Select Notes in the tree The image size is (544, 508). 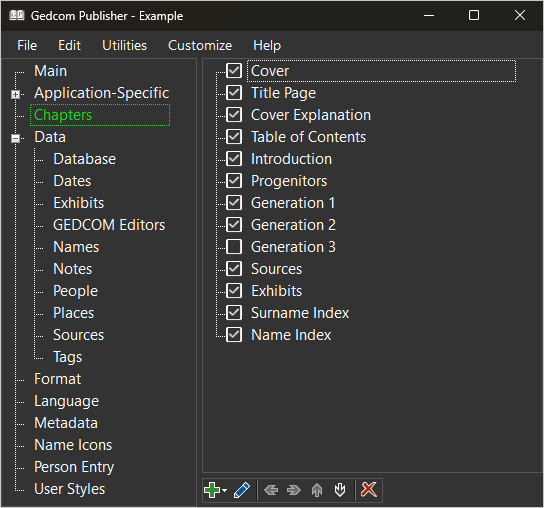[73, 269]
